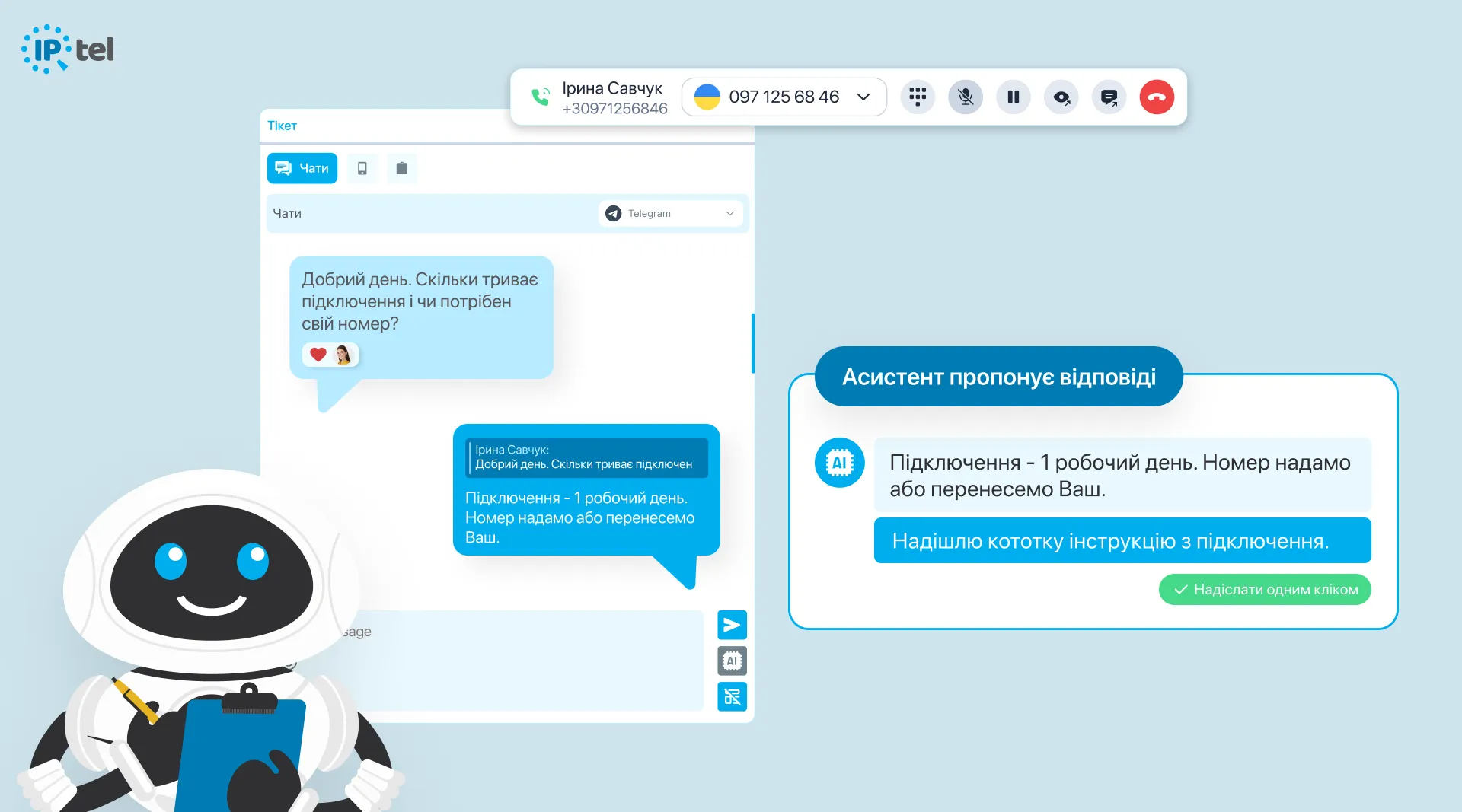Open the dial pad keypad
Screen dimensions: 1462x812
click(918, 97)
